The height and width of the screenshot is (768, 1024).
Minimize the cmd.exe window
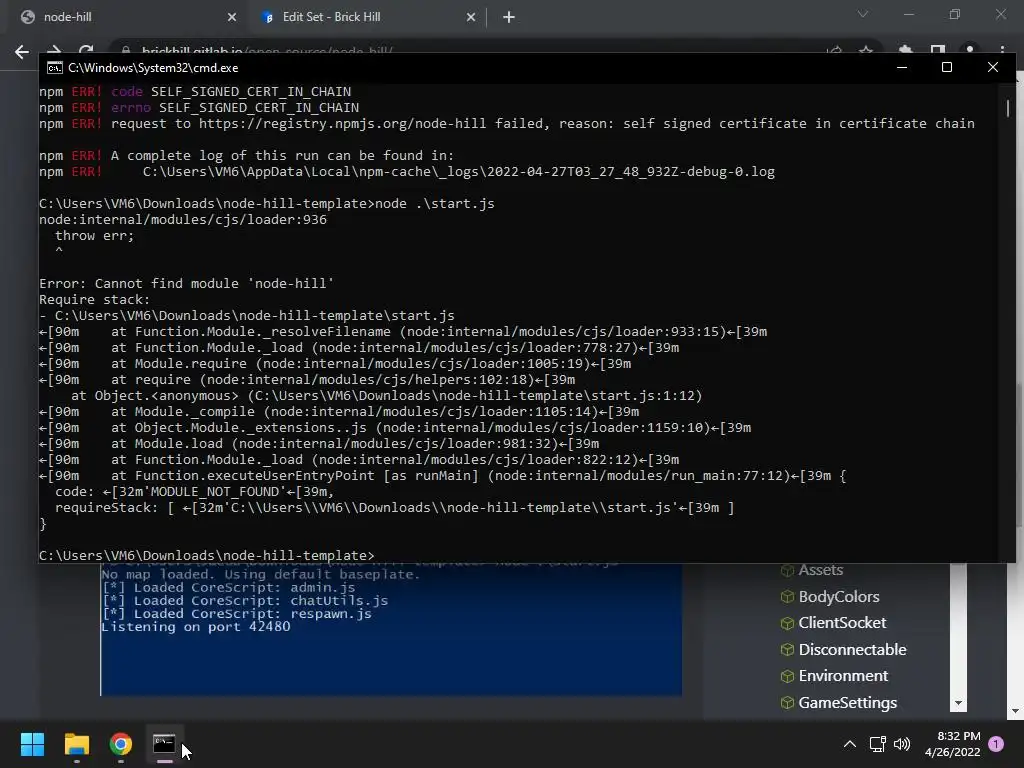[902, 67]
